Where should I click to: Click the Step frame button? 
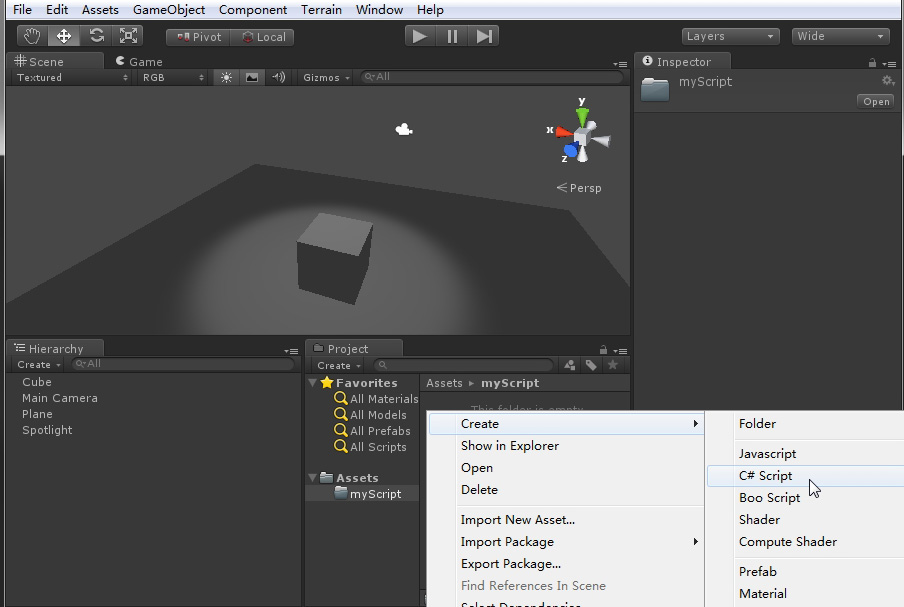484,36
